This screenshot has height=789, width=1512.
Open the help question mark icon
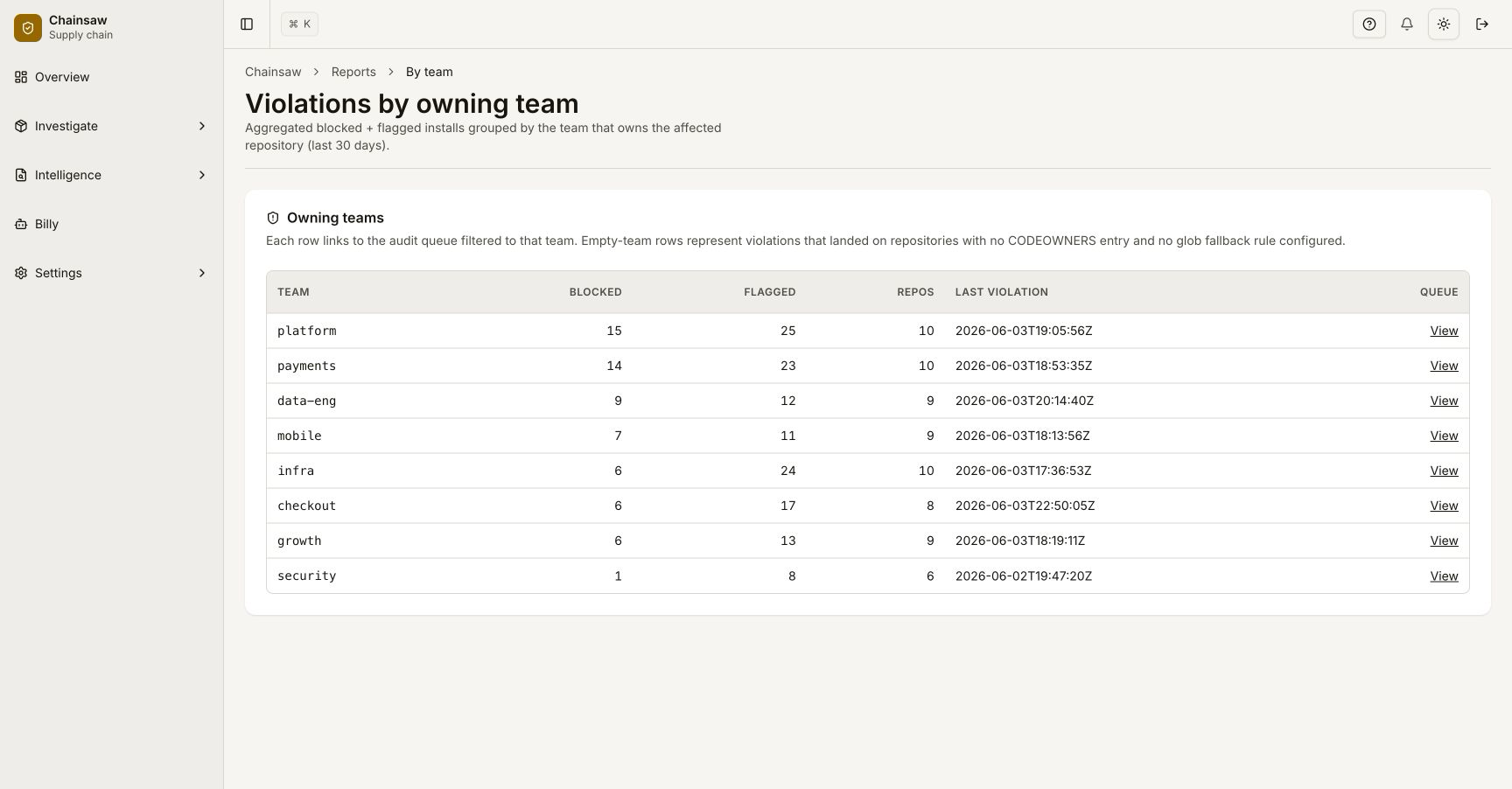1369,24
